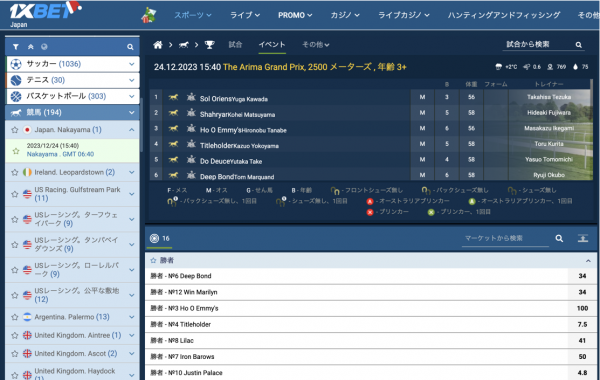The image size is (600, 380).
Task: Collapse Japan. Nakayama with its chevron
Action: click(132, 130)
